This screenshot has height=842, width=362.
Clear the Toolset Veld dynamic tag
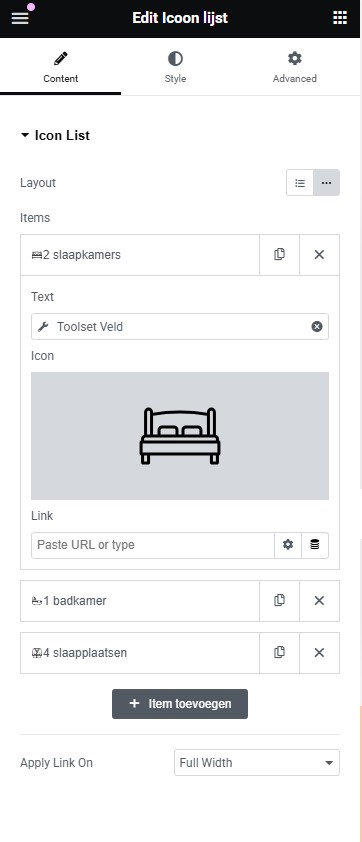tap(317, 326)
